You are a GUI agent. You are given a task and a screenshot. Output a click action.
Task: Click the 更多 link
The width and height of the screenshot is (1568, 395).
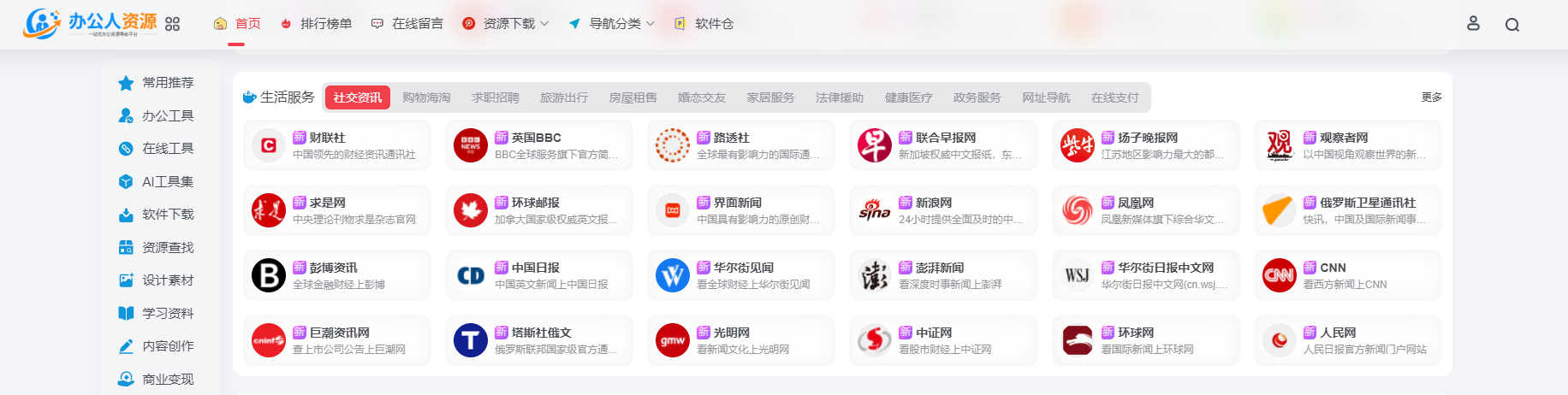(x=1432, y=97)
